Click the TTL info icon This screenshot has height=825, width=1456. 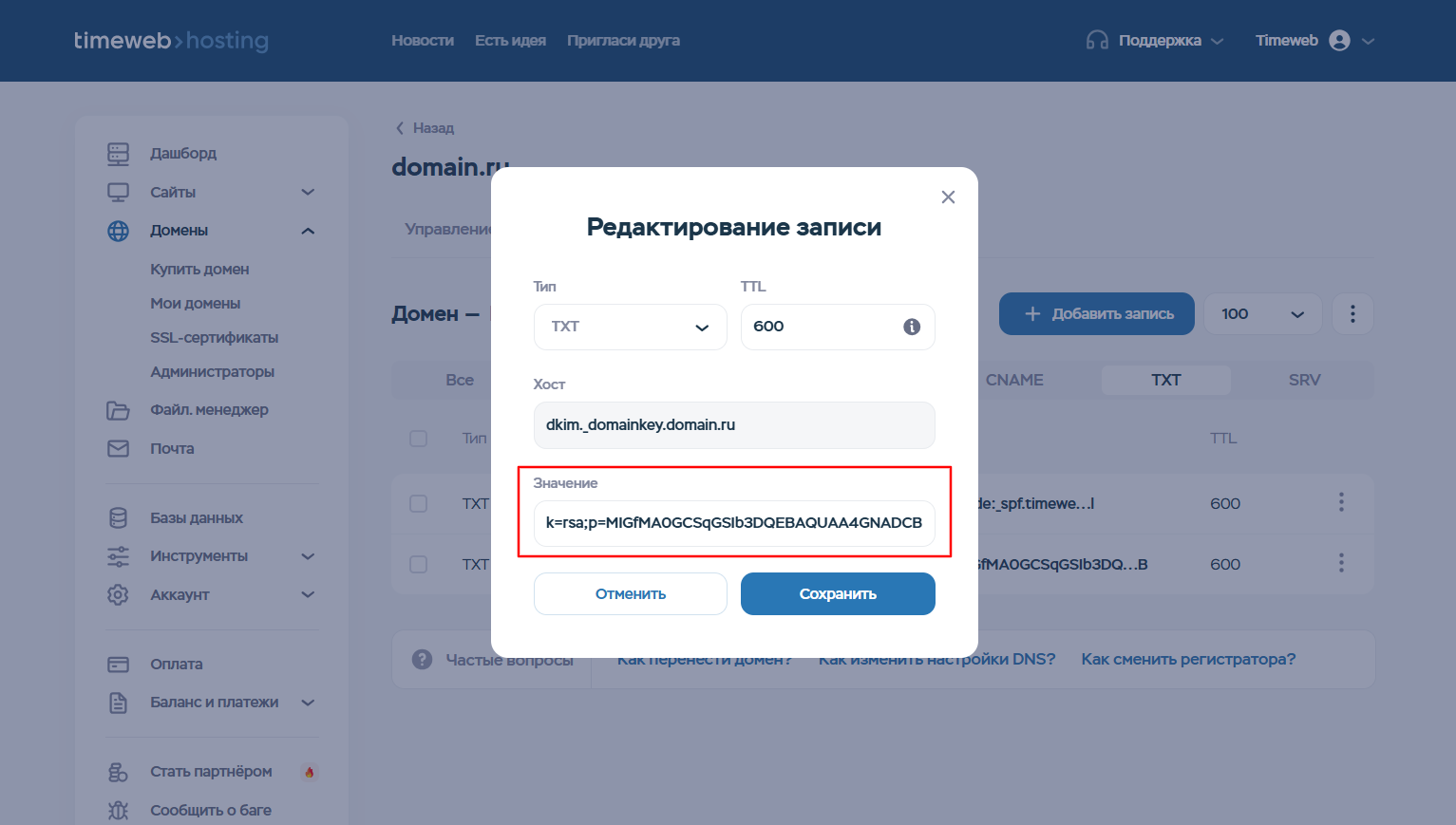[x=912, y=327]
